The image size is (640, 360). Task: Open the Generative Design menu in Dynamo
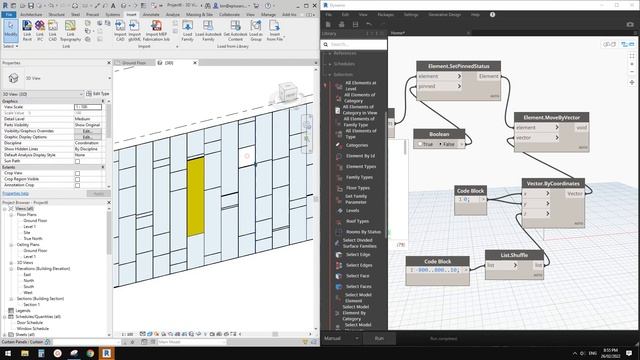click(444, 15)
